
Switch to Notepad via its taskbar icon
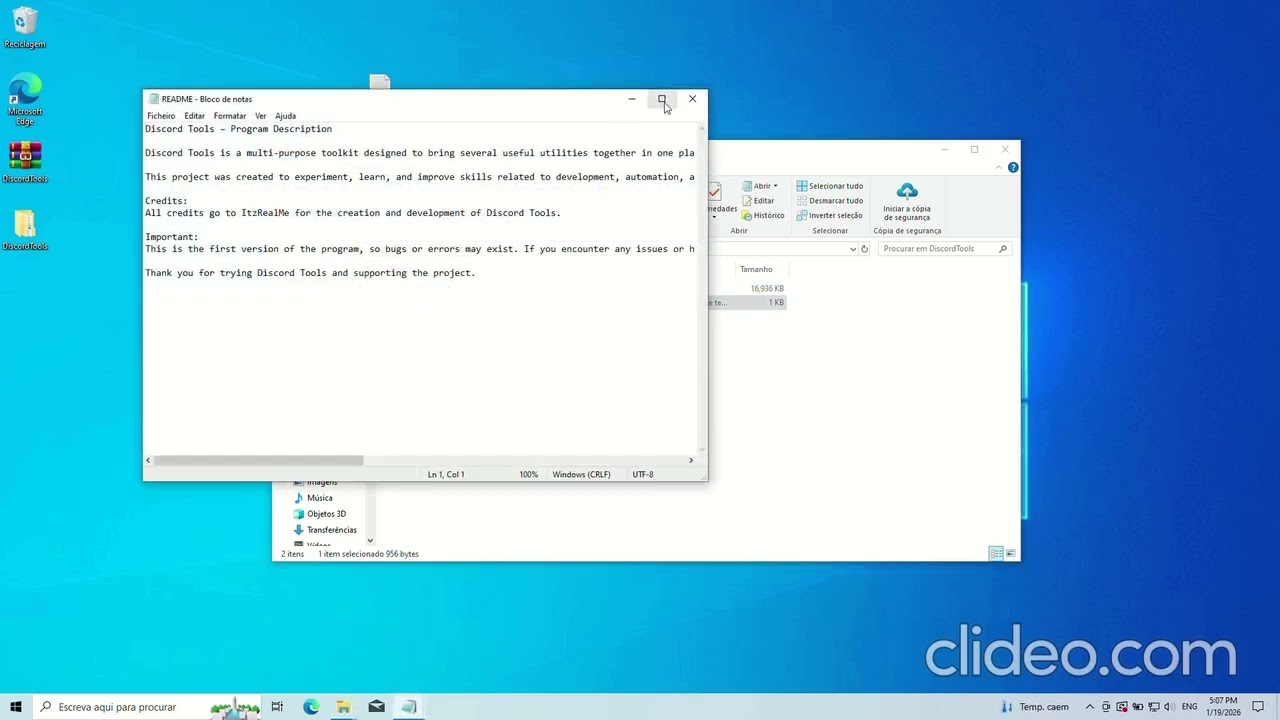click(409, 707)
